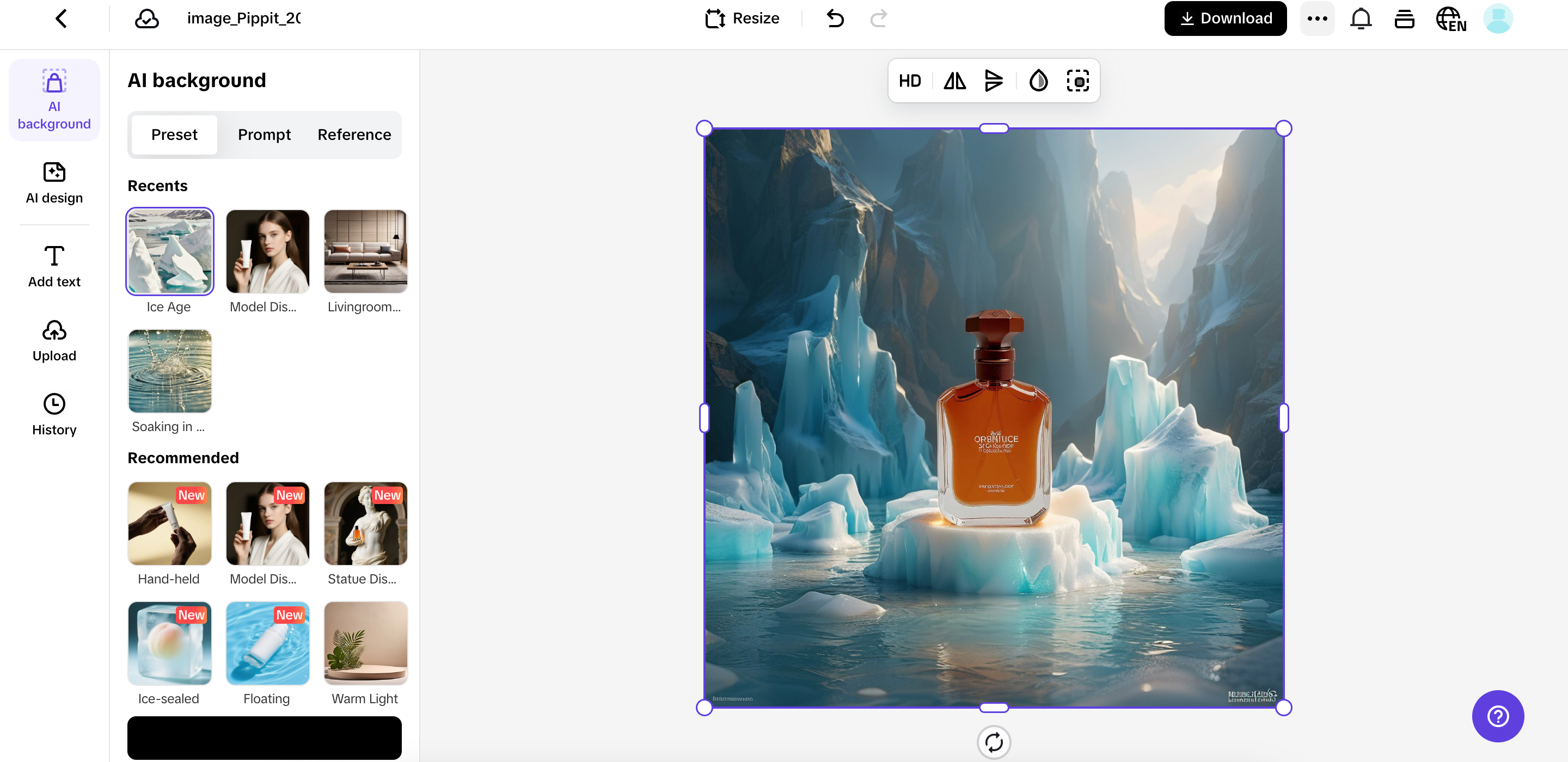This screenshot has width=1568, height=762.
Task: Switch to the Prompt tab
Action: (x=264, y=134)
